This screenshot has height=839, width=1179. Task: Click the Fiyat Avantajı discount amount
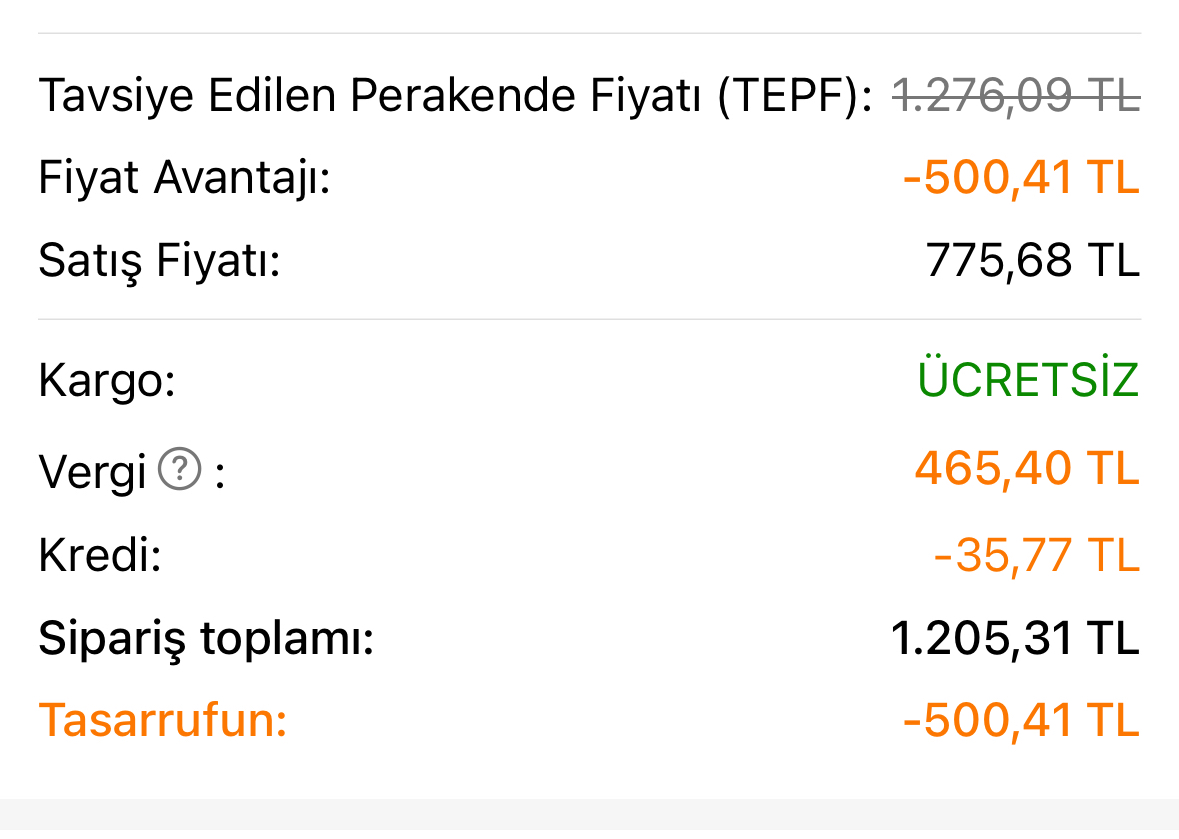click(1021, 179)
